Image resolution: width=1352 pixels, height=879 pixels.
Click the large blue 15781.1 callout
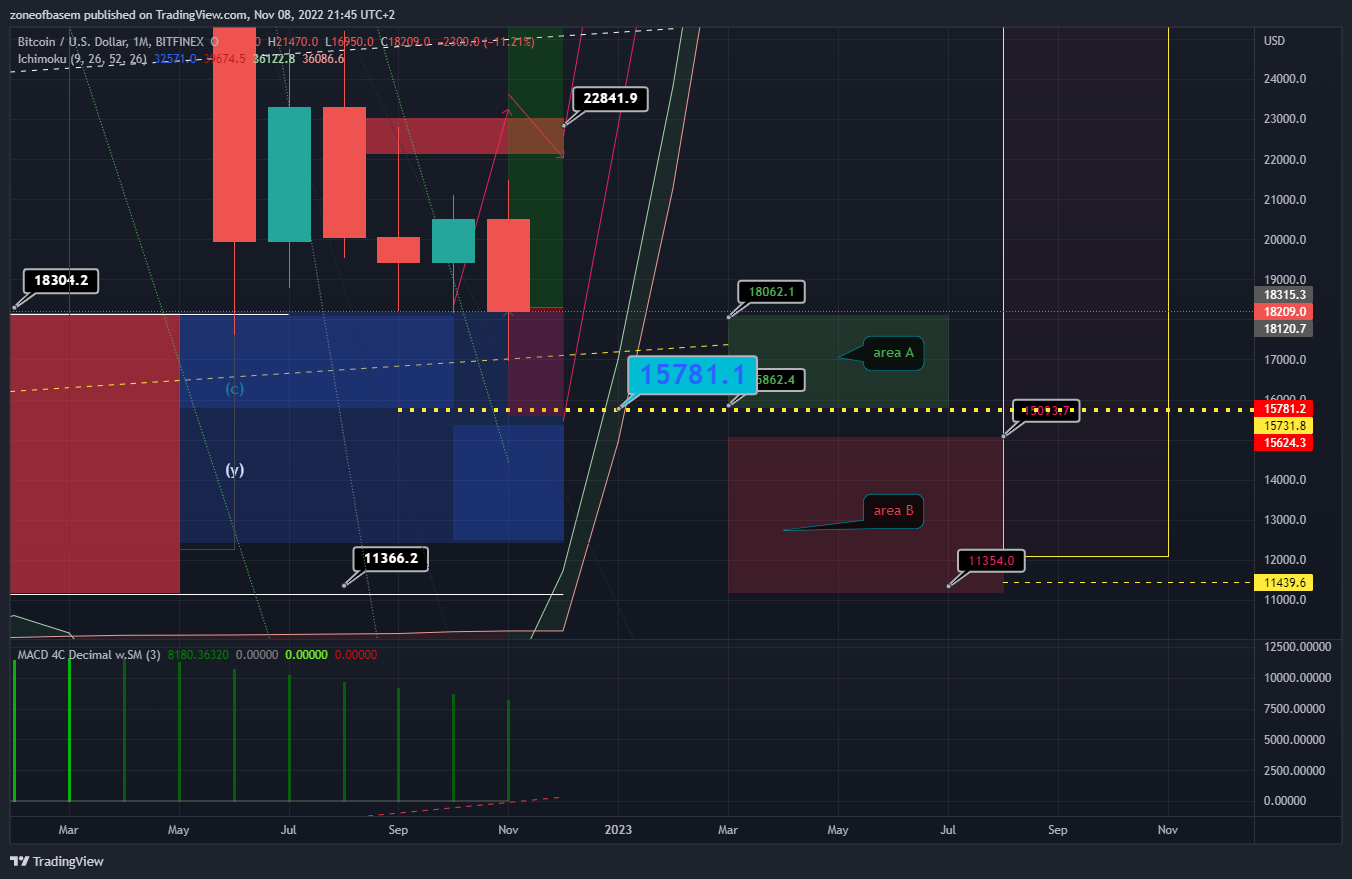click(692, 376)
